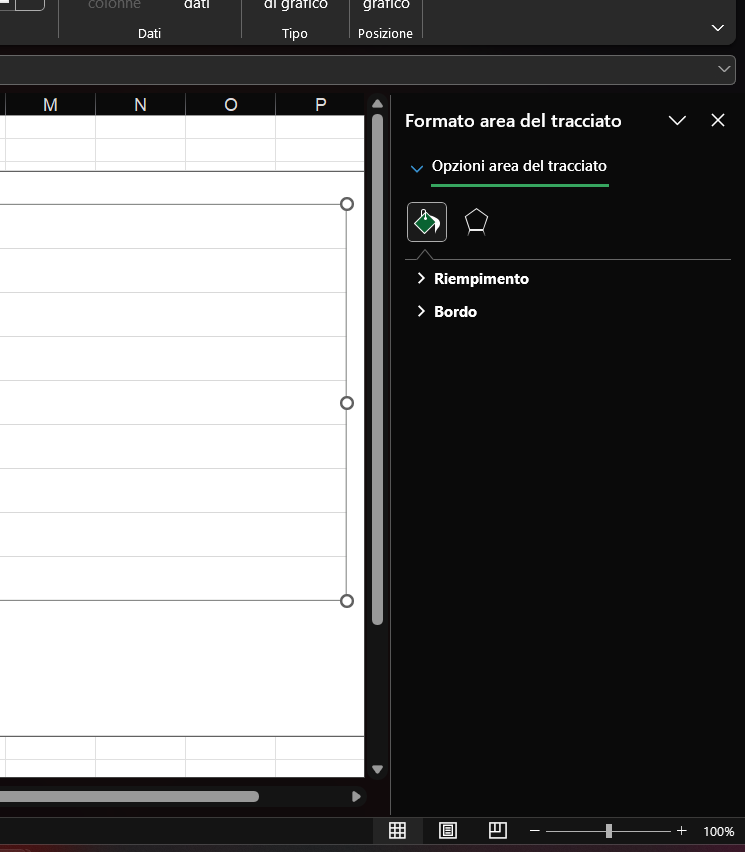Click the horizontal scrollbar right arrow
Image resolution: width=745 pixels, height=852 pixels.
tap(356, 797)
